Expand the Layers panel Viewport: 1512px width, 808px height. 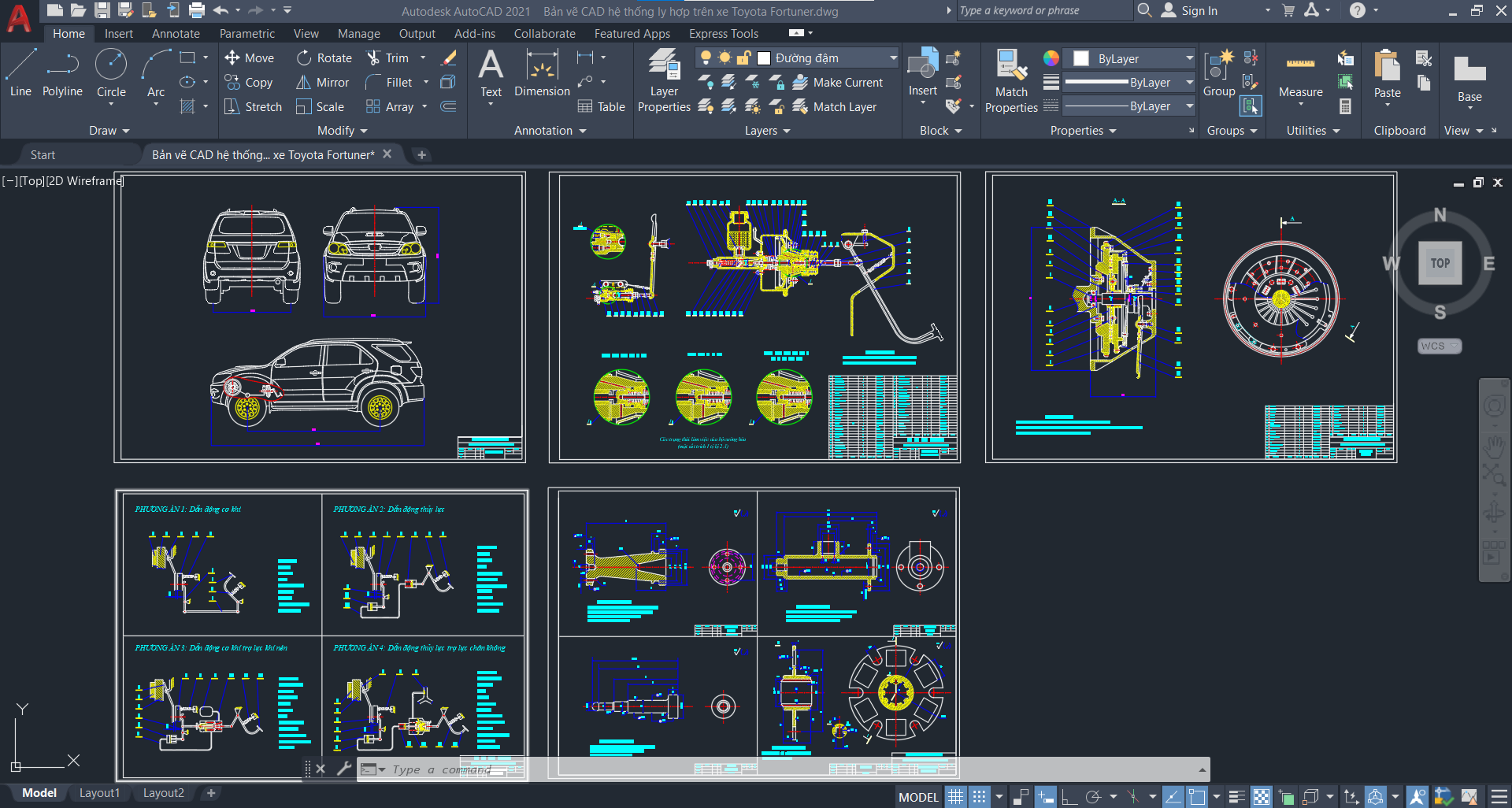coord(767,130)
